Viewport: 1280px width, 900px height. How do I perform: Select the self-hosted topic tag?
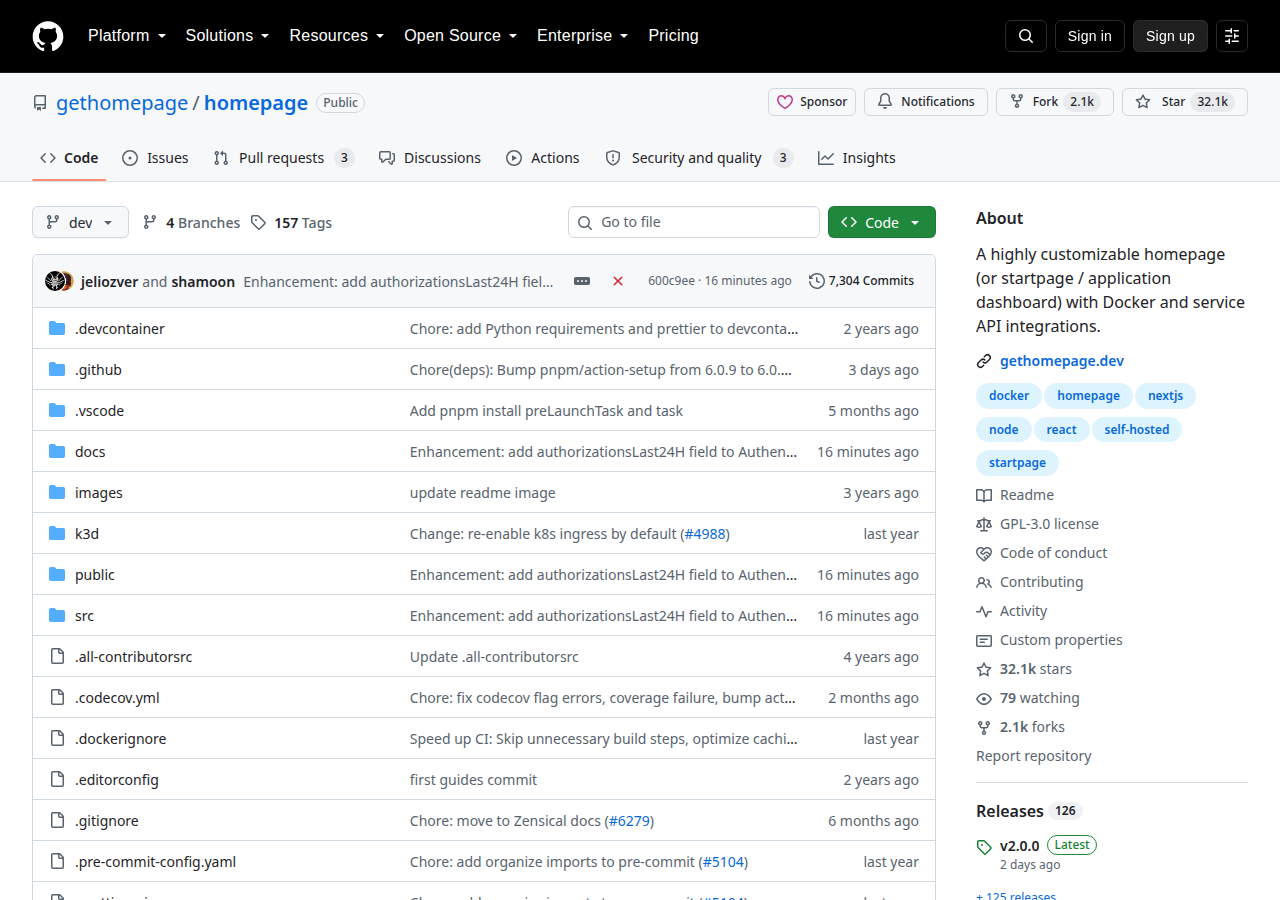coord(1137,430)
